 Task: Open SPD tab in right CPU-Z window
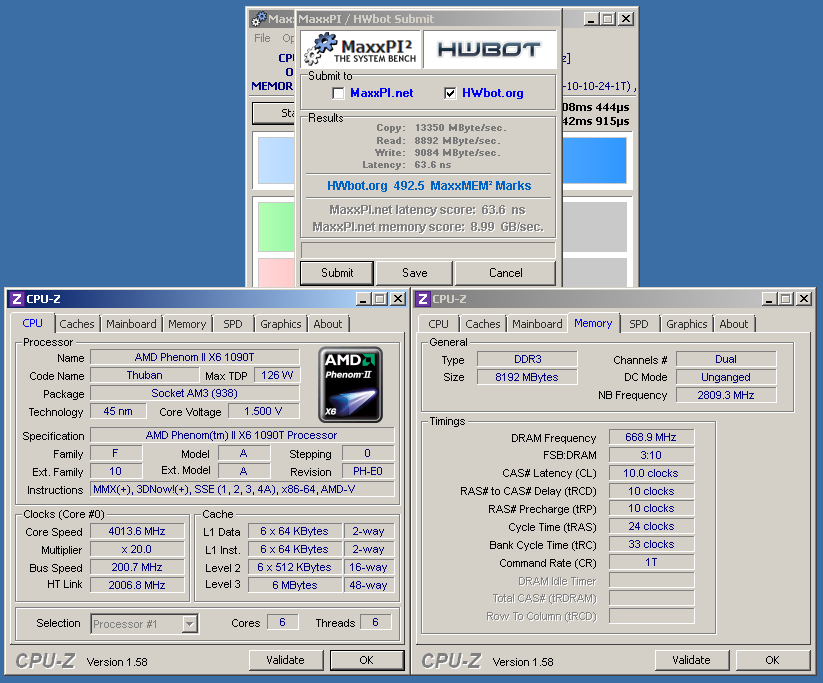click(x=639, y=324)
